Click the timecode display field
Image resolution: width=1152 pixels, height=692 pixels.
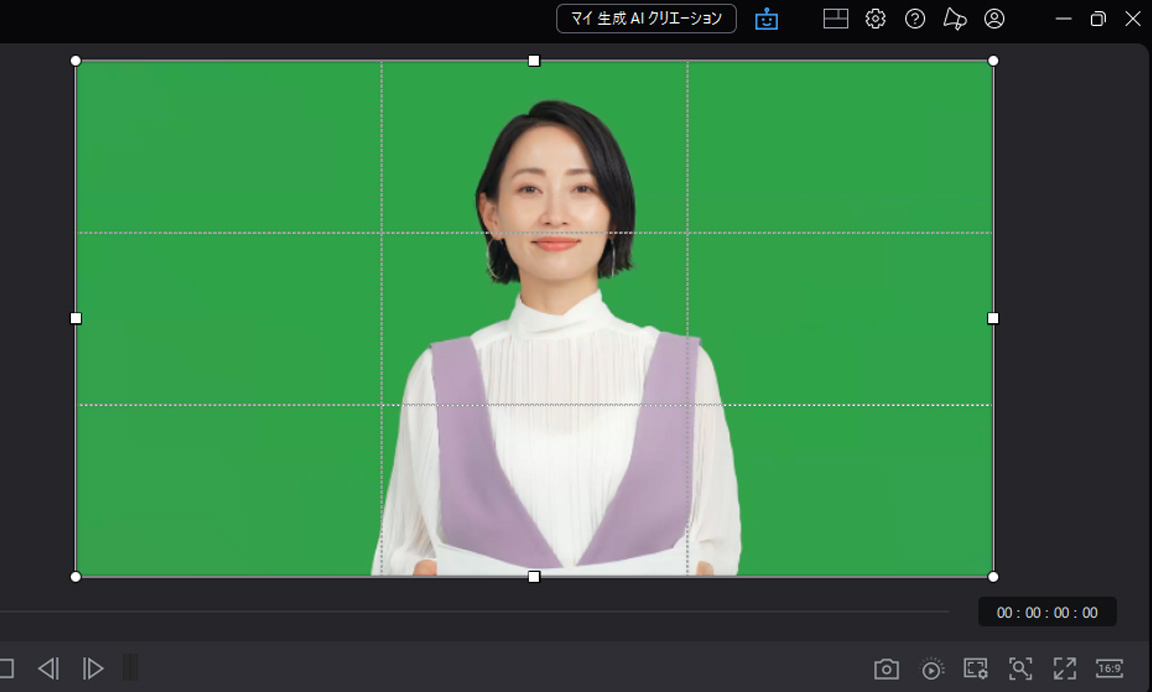(1047, 612)
